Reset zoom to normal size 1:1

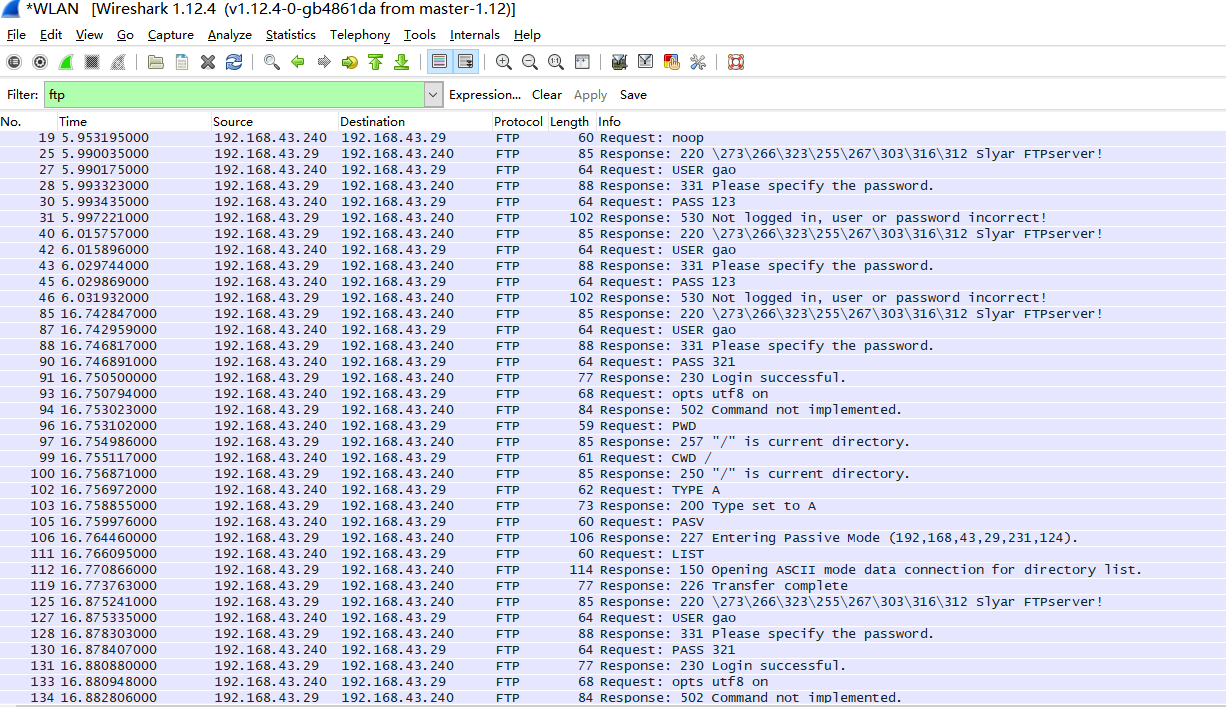556,62
